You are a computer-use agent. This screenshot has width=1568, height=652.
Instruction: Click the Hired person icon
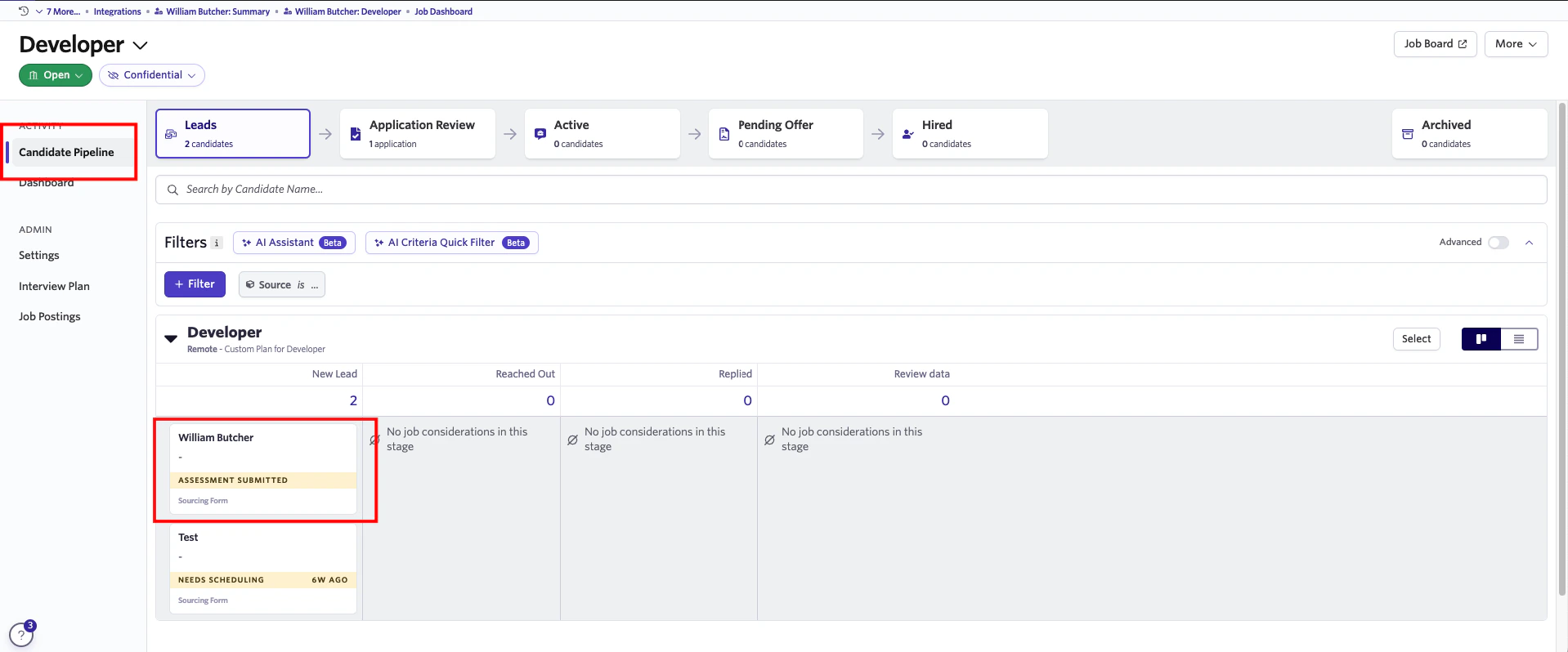(x=908, y=134)
